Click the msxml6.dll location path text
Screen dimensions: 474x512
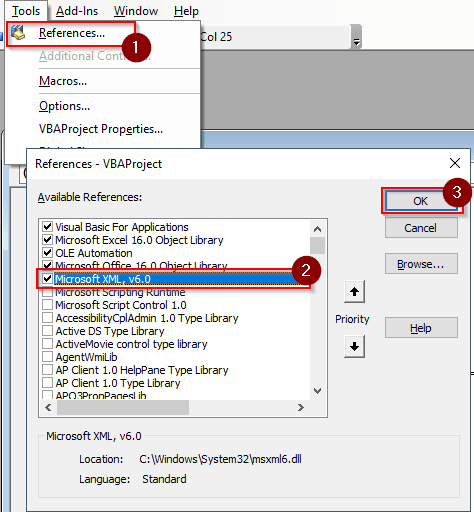tap(220, 459)
